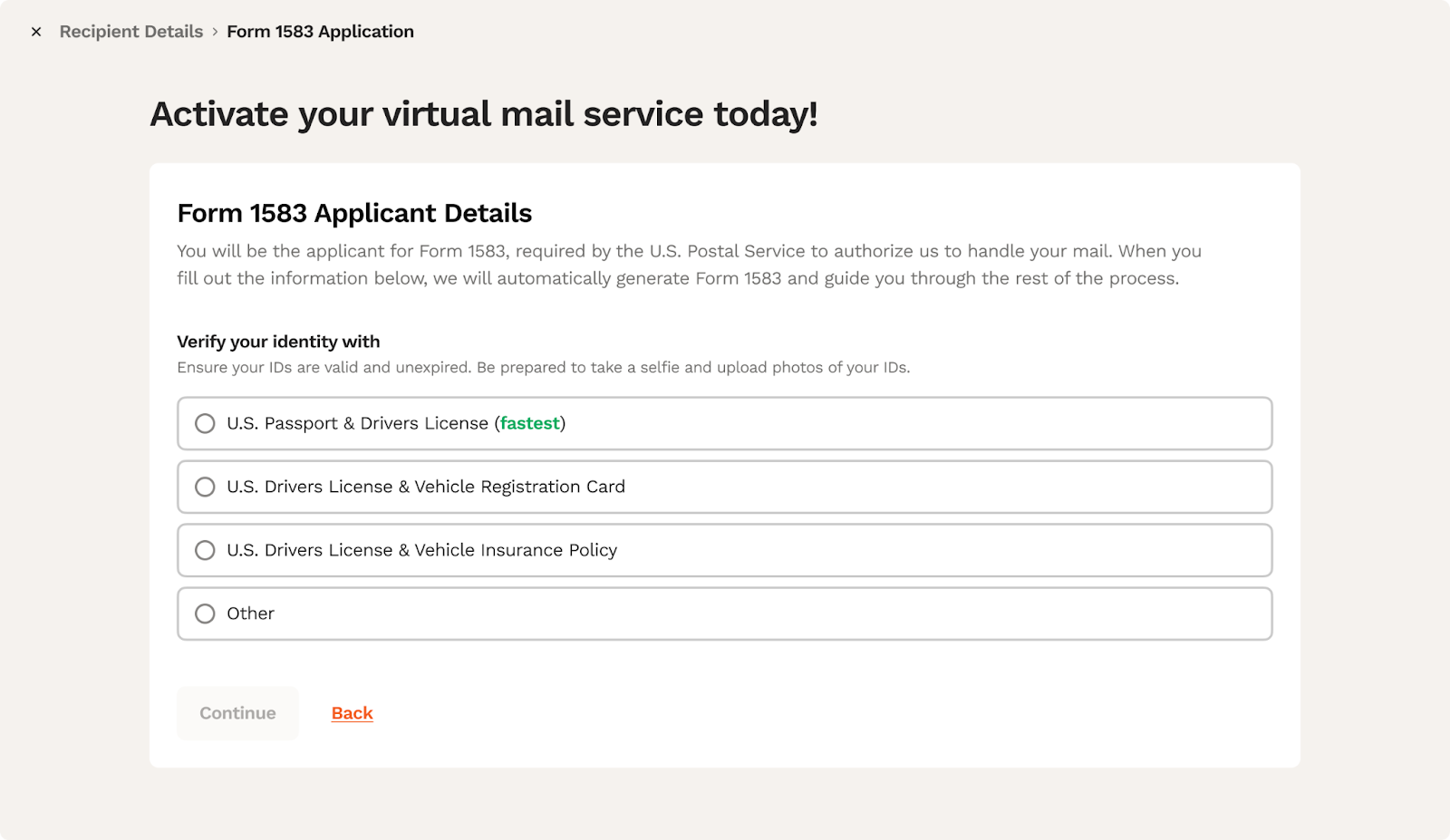Image resolution: width=1450 pixels, height=840 pixels.
Task: Click the "Activate your virtual mail service today!" heading
Action: [484, 114]
